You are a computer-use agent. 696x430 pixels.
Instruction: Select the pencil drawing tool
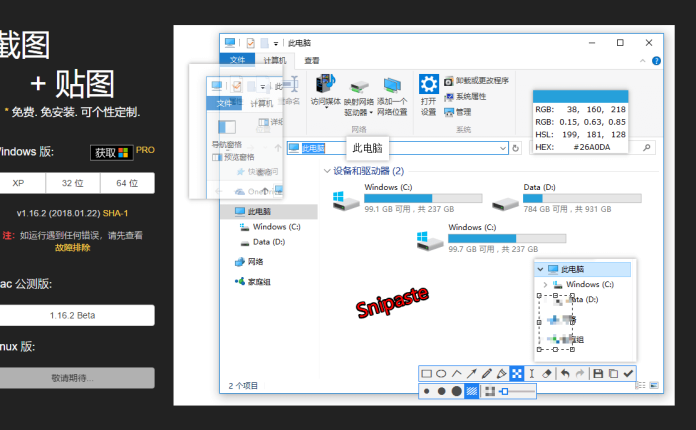click(x=486, y=374)
